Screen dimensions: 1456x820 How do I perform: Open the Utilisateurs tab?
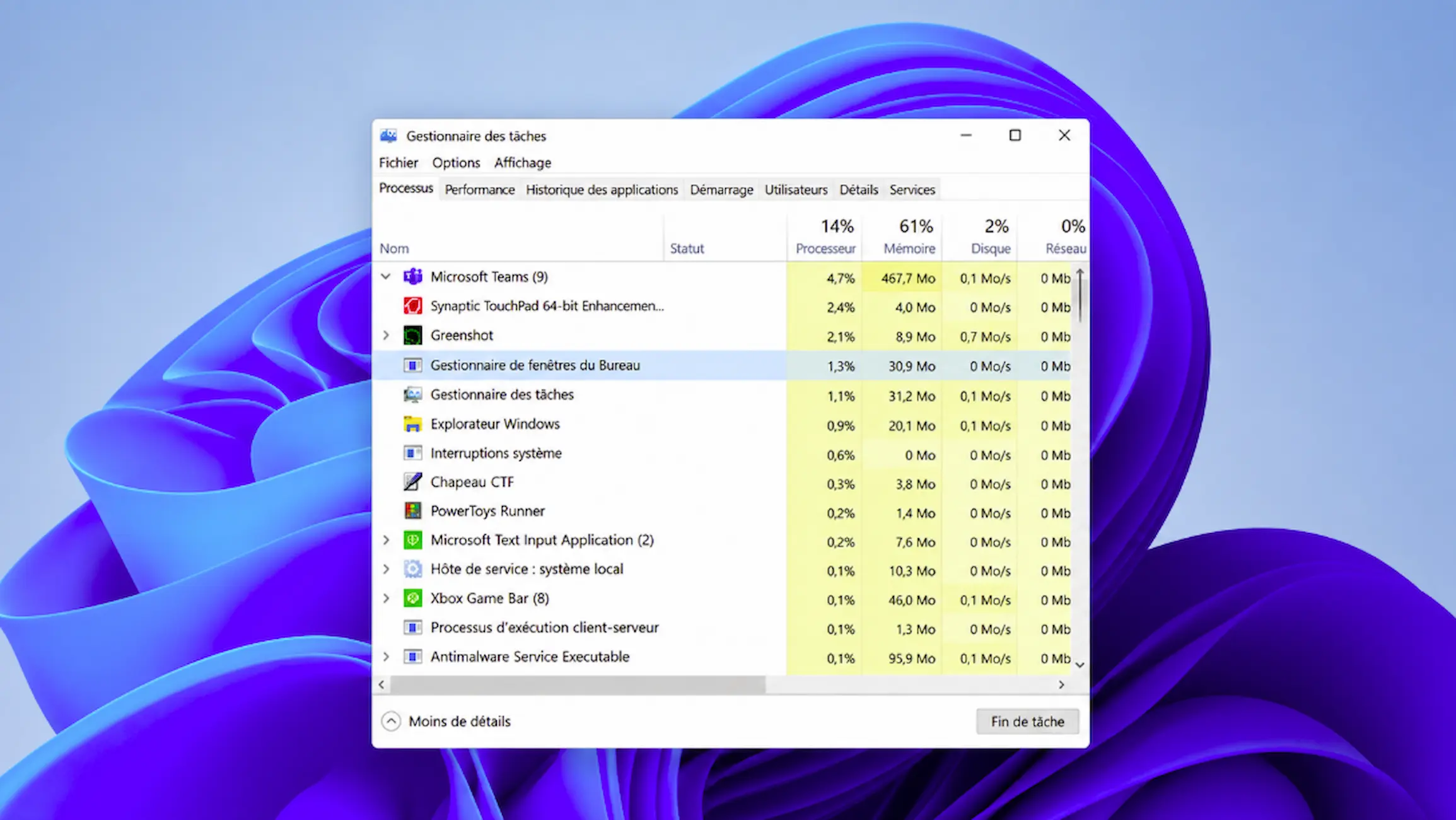[796, 190]
